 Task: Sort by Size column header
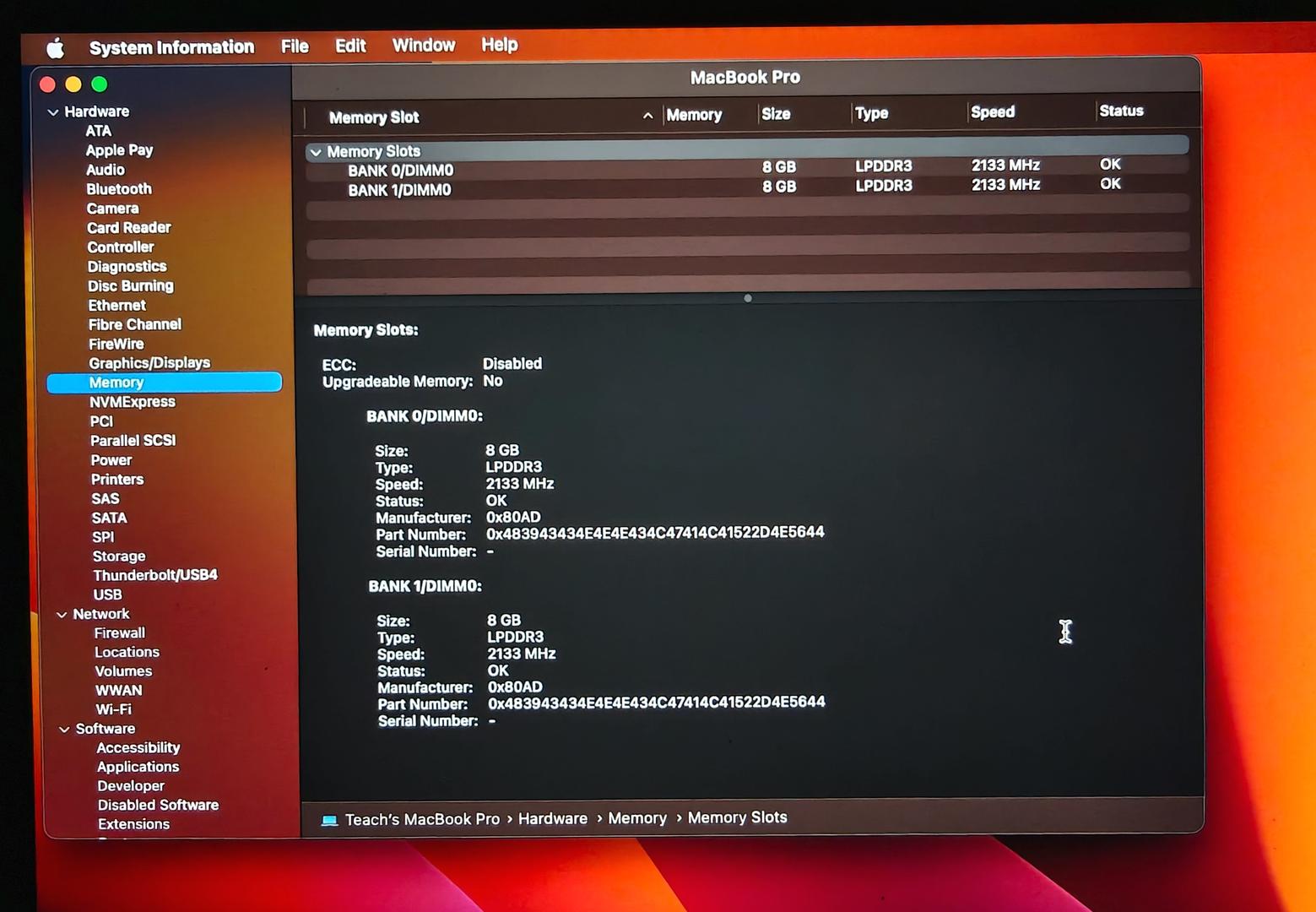coord(776,114)
